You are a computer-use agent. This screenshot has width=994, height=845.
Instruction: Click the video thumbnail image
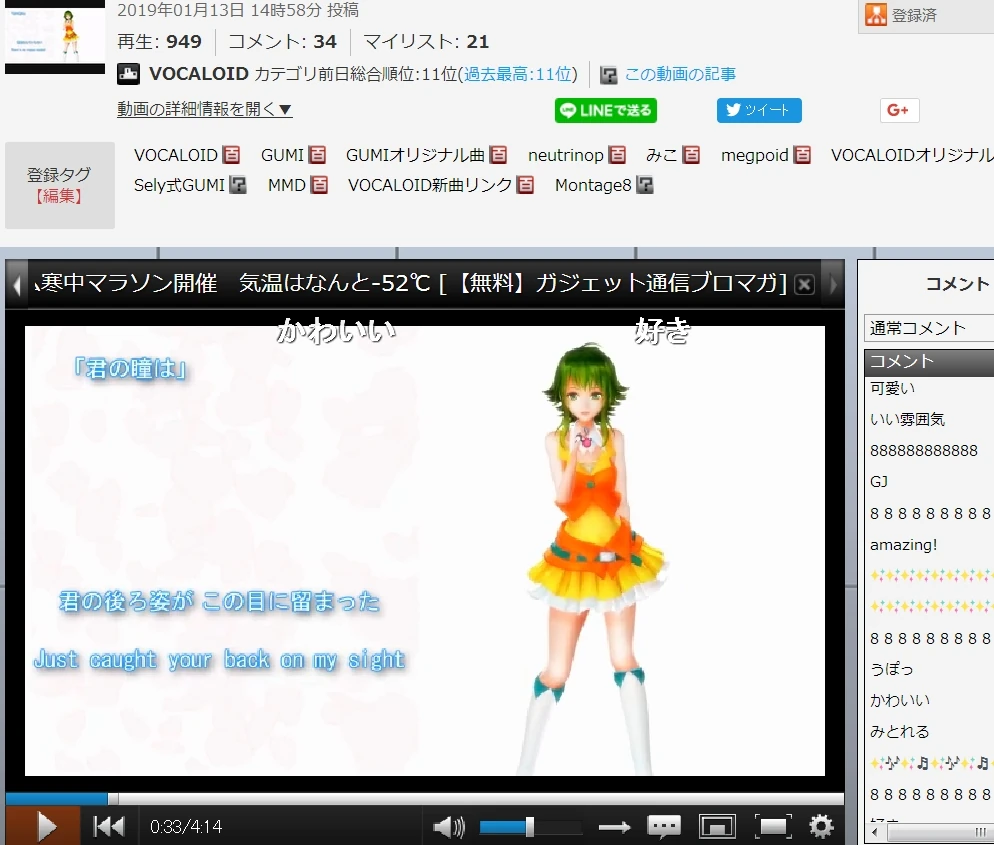55,37
